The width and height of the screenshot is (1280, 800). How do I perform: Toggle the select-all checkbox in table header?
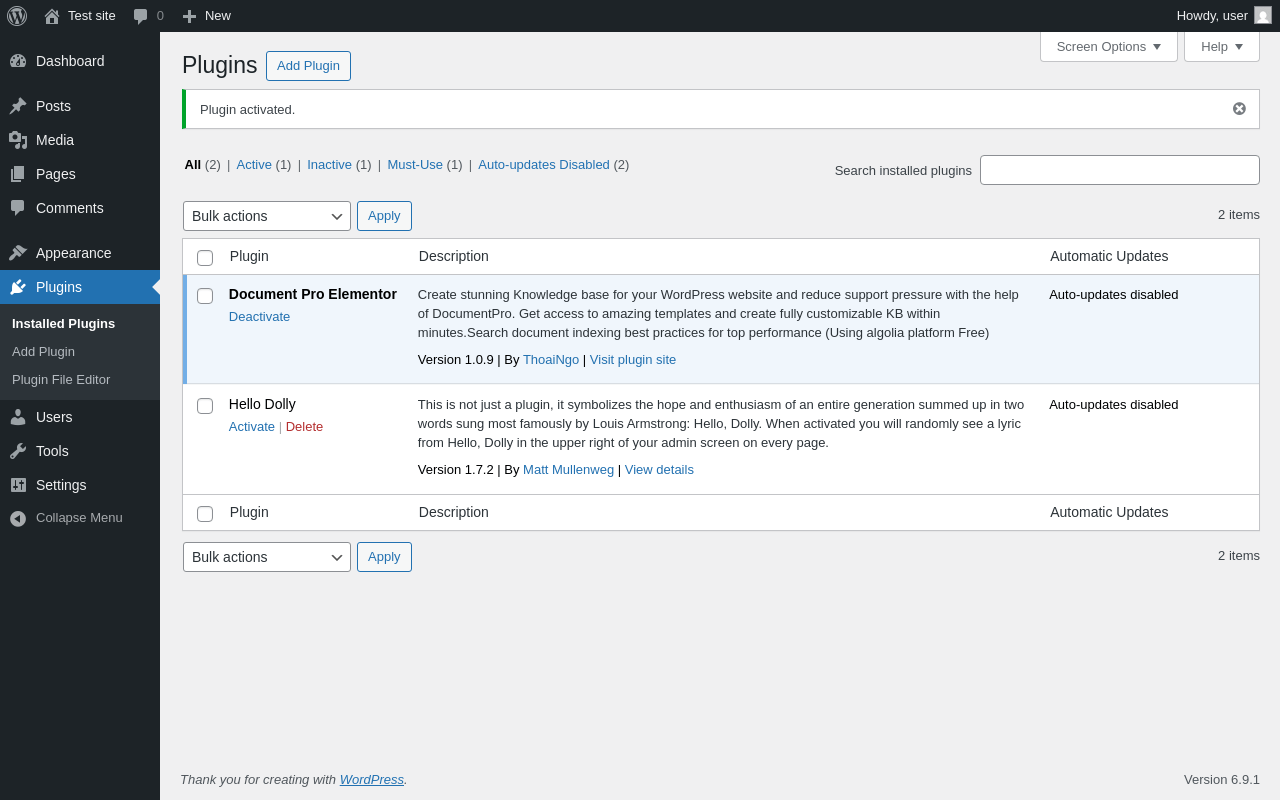(205, 258)
